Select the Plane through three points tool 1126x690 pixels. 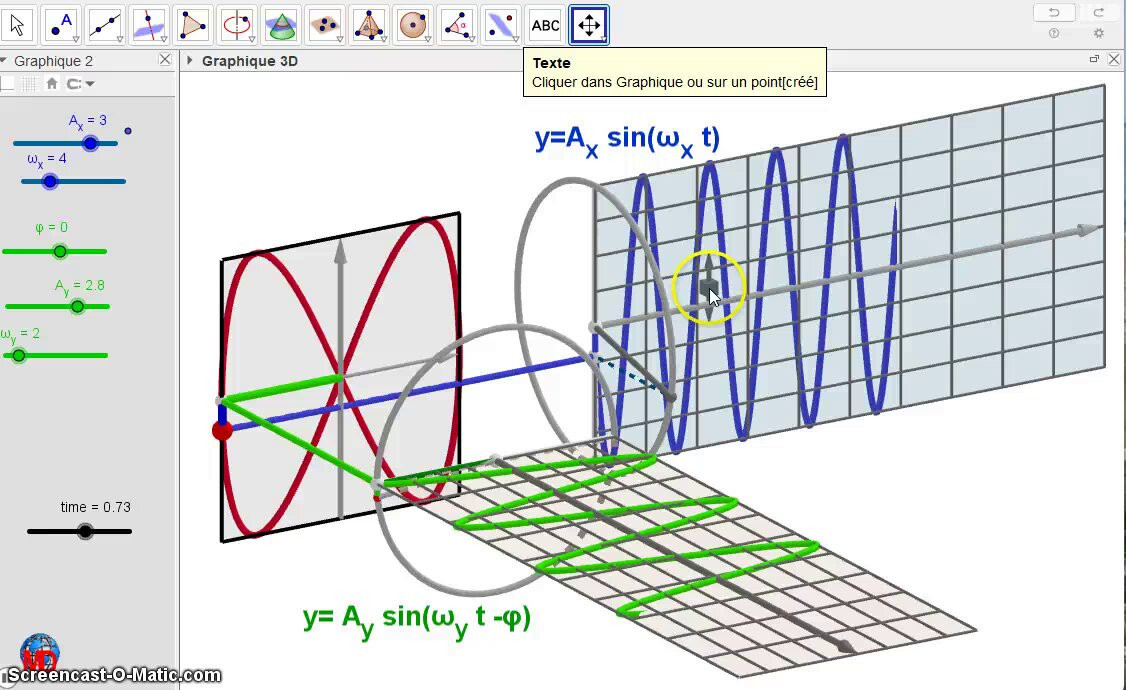[325, 25]
